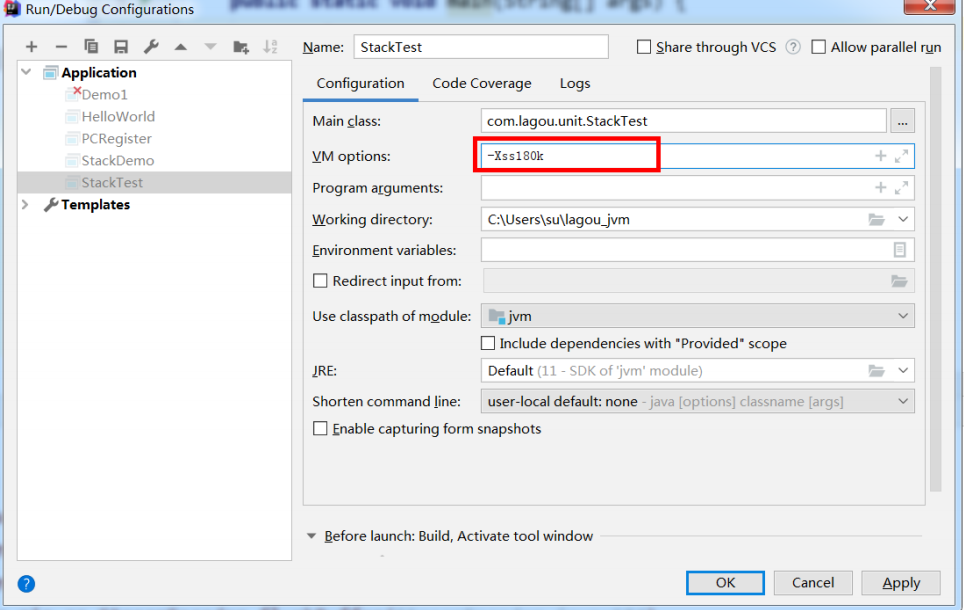Switch to the Configuration tab
The image size is (964, 610).
(x=360, y=84)
